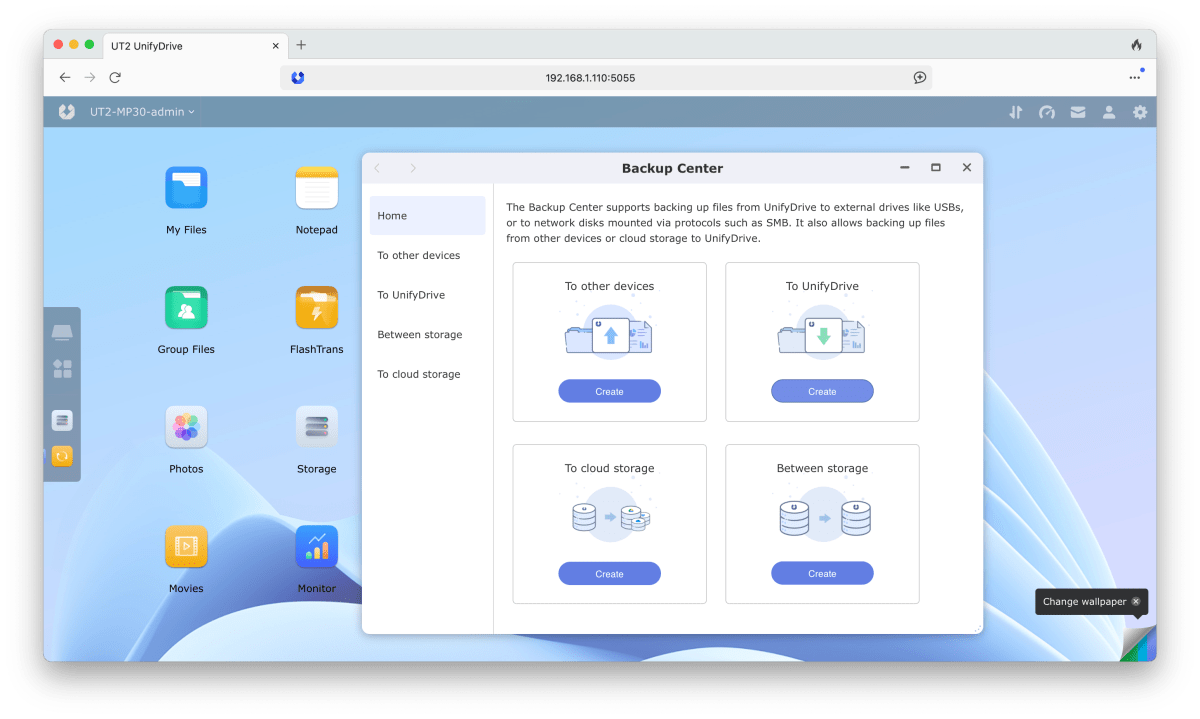Click the Between storage card title
The height and width of the screenshot is (719, 1200).
(x=822, y=468)
